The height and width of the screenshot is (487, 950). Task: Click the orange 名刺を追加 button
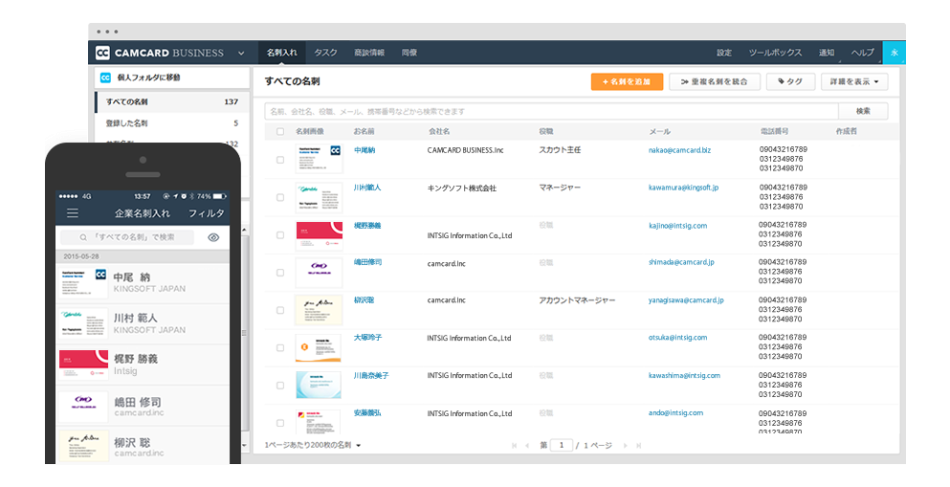point(626,82)
